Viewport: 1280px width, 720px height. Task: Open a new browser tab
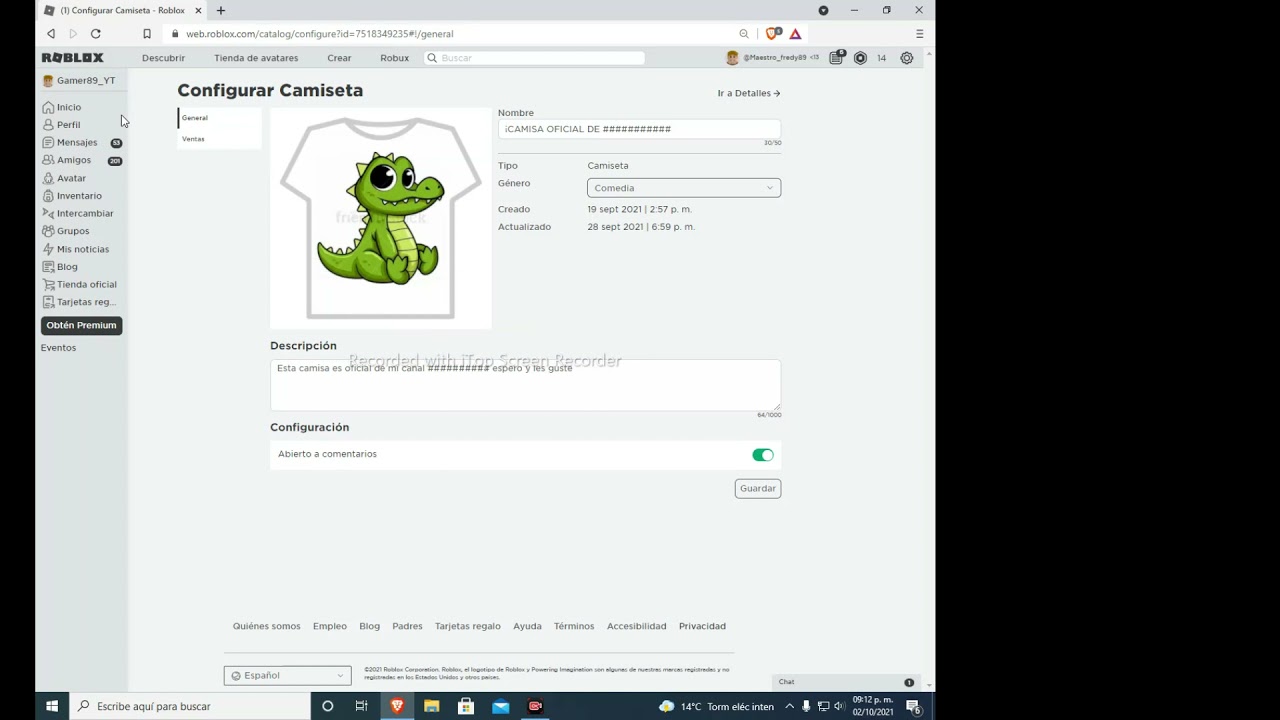click(221, 10)
